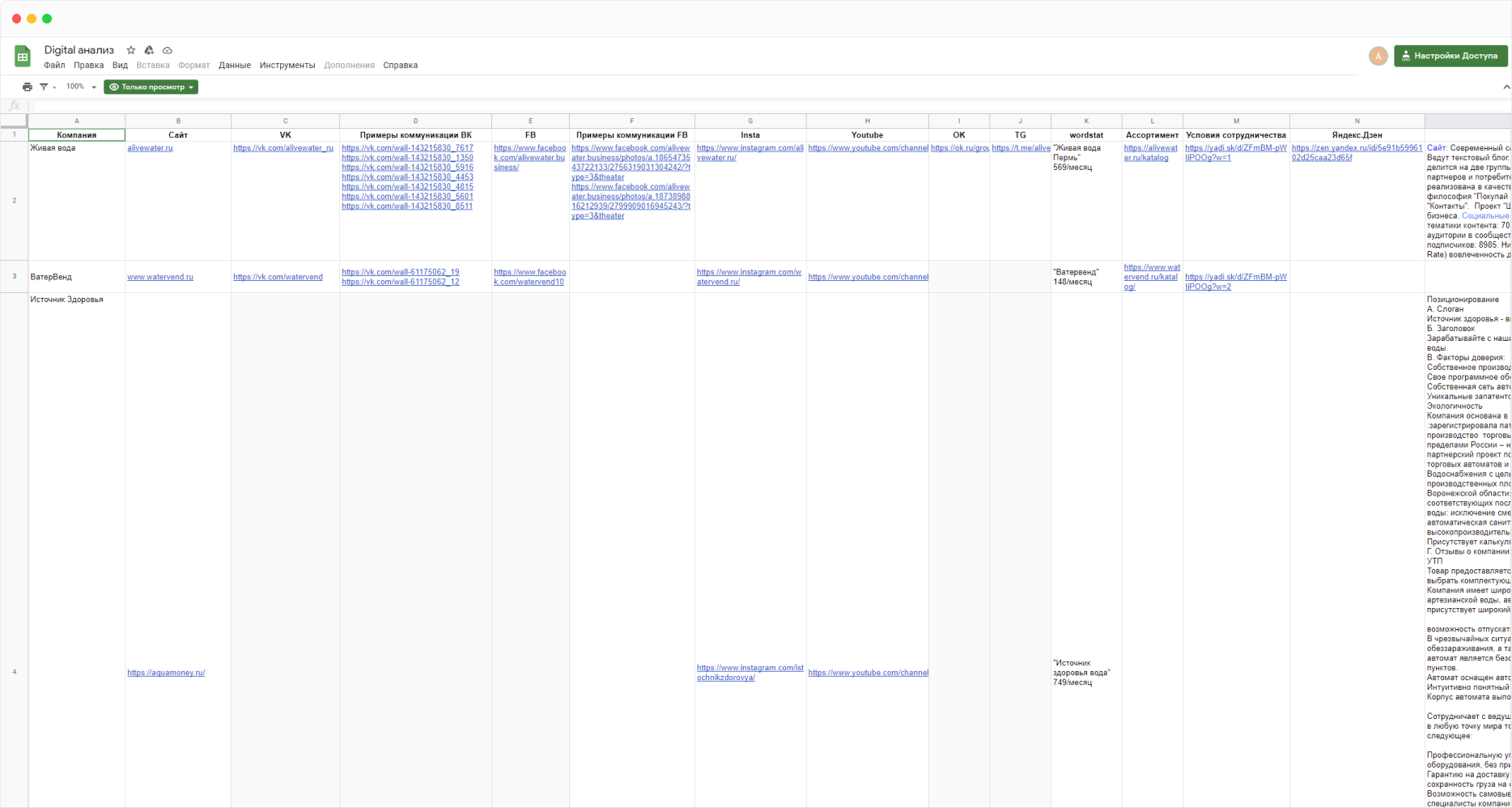Open the Дополнения menu

(x=349, y=66)
